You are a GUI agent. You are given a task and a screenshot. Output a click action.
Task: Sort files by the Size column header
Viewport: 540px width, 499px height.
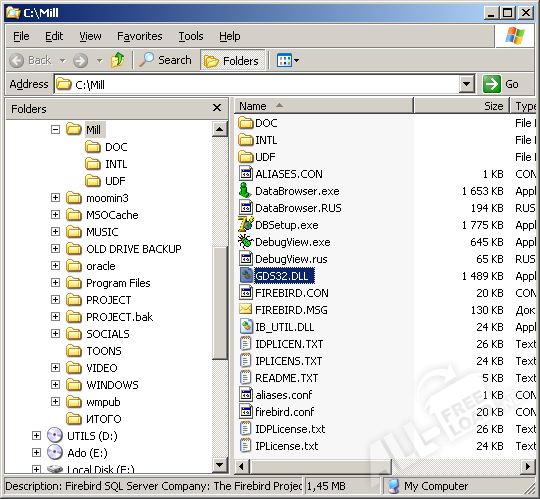tap(461, 106)
